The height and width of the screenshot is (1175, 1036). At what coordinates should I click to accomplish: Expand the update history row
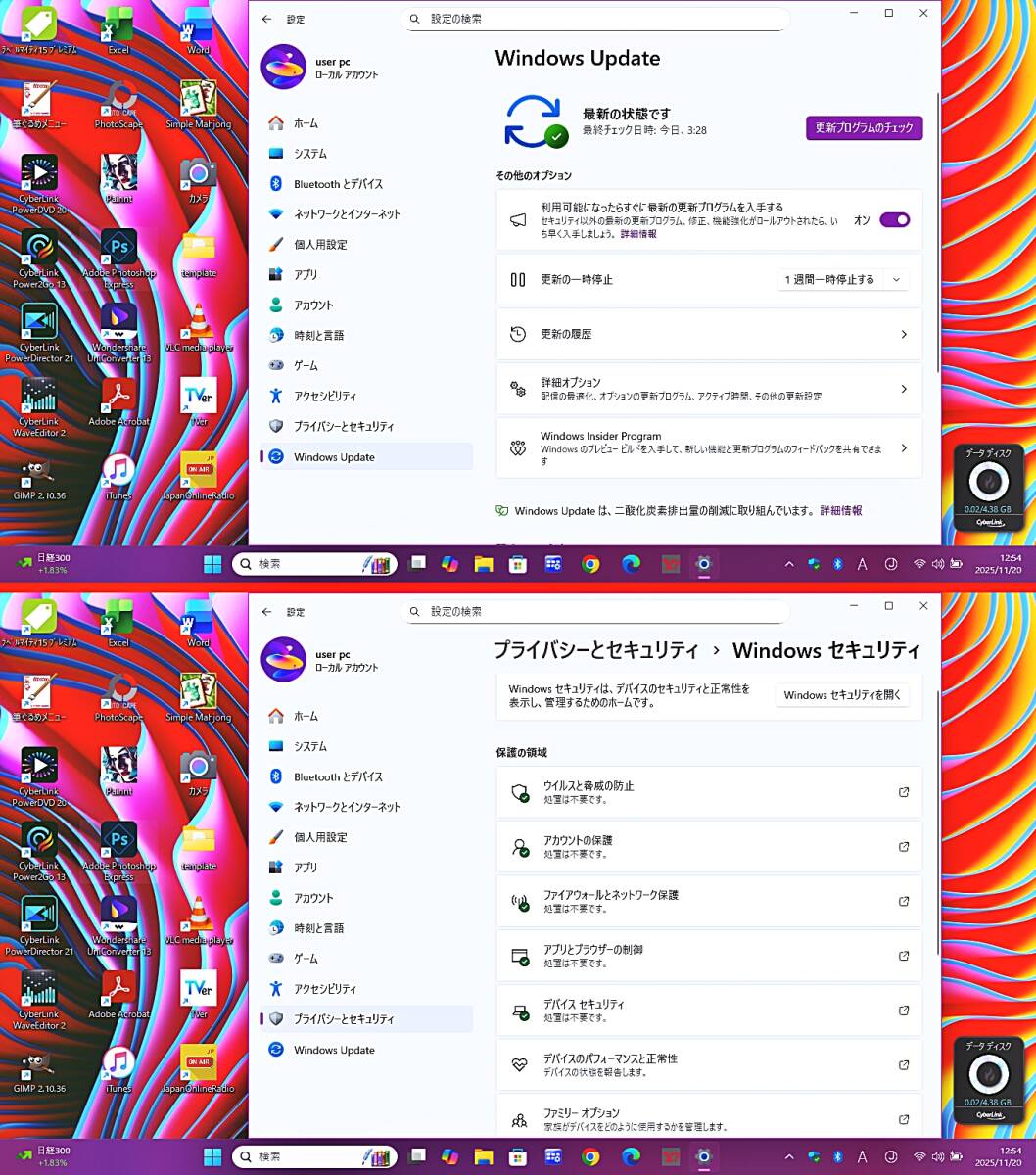tap(709, 335)
